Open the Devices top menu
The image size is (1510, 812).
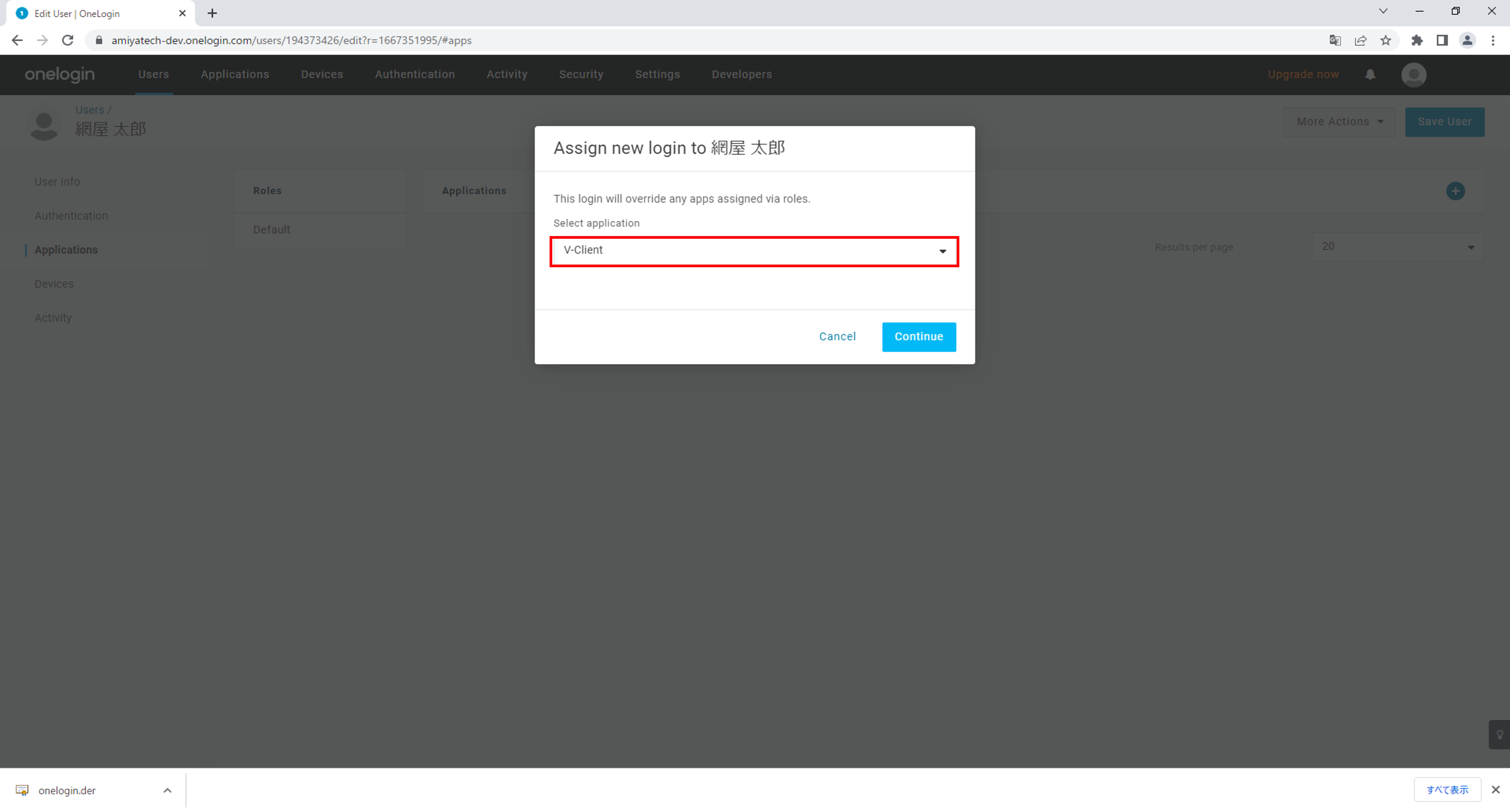click(322, 74)
